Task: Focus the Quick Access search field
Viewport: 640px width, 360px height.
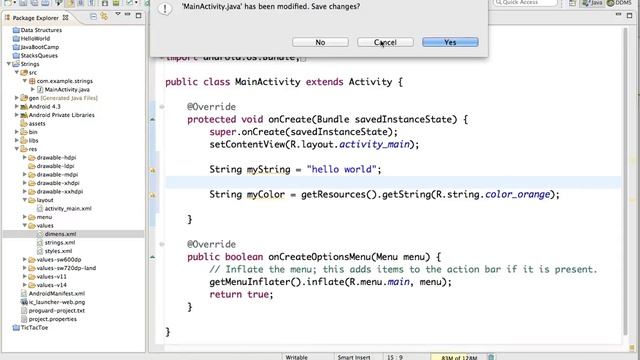Action: (x=525, y=2)
